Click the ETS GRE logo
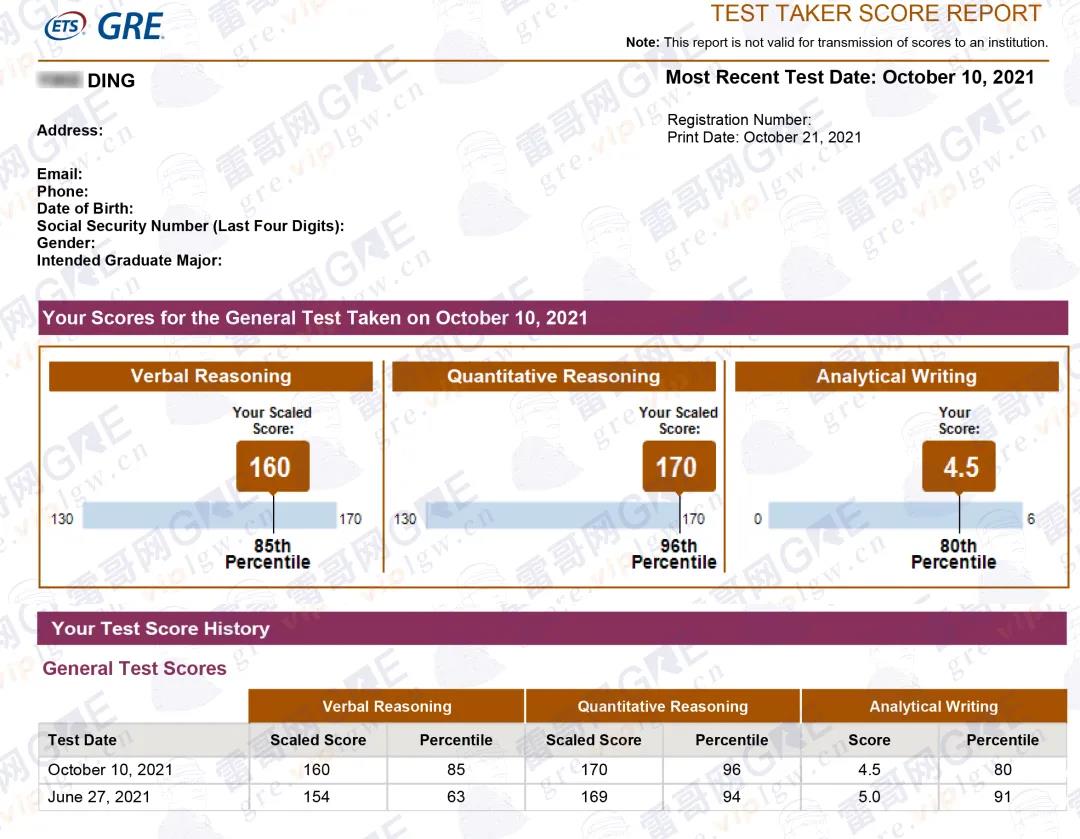The width and height of the screenshot is (1080, 839). pos(104,26)
